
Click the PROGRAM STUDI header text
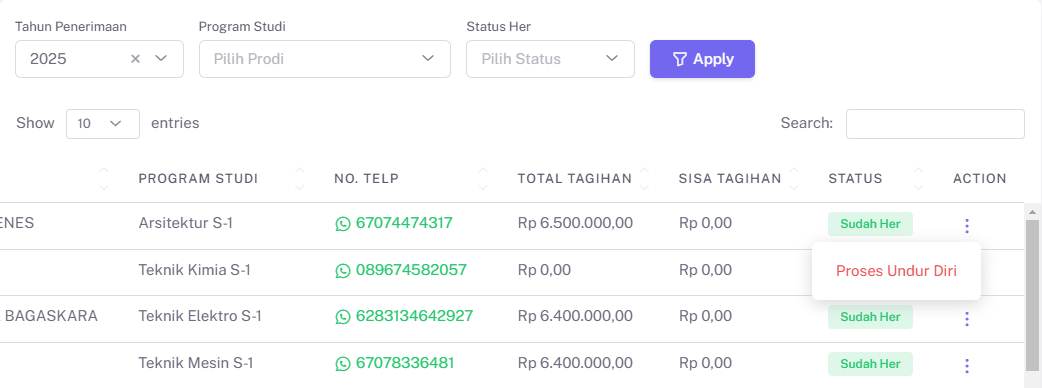tap(198, 178)
